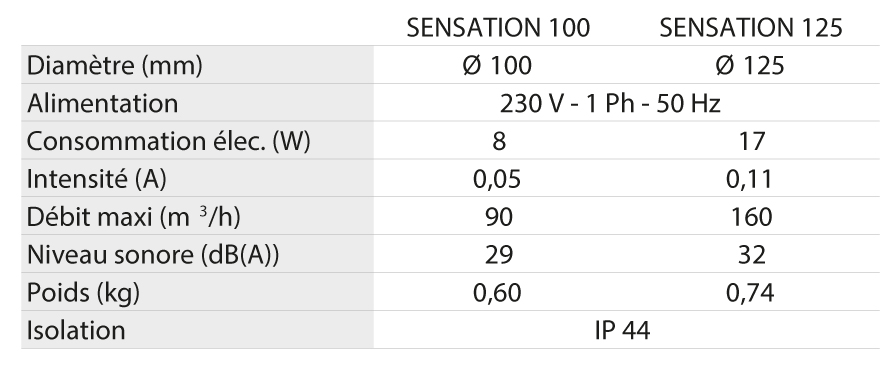The height and width of the screenshot is (376, 885).
Task: Select the Débit maxi (m³/h) label
Action: point(133,217)
